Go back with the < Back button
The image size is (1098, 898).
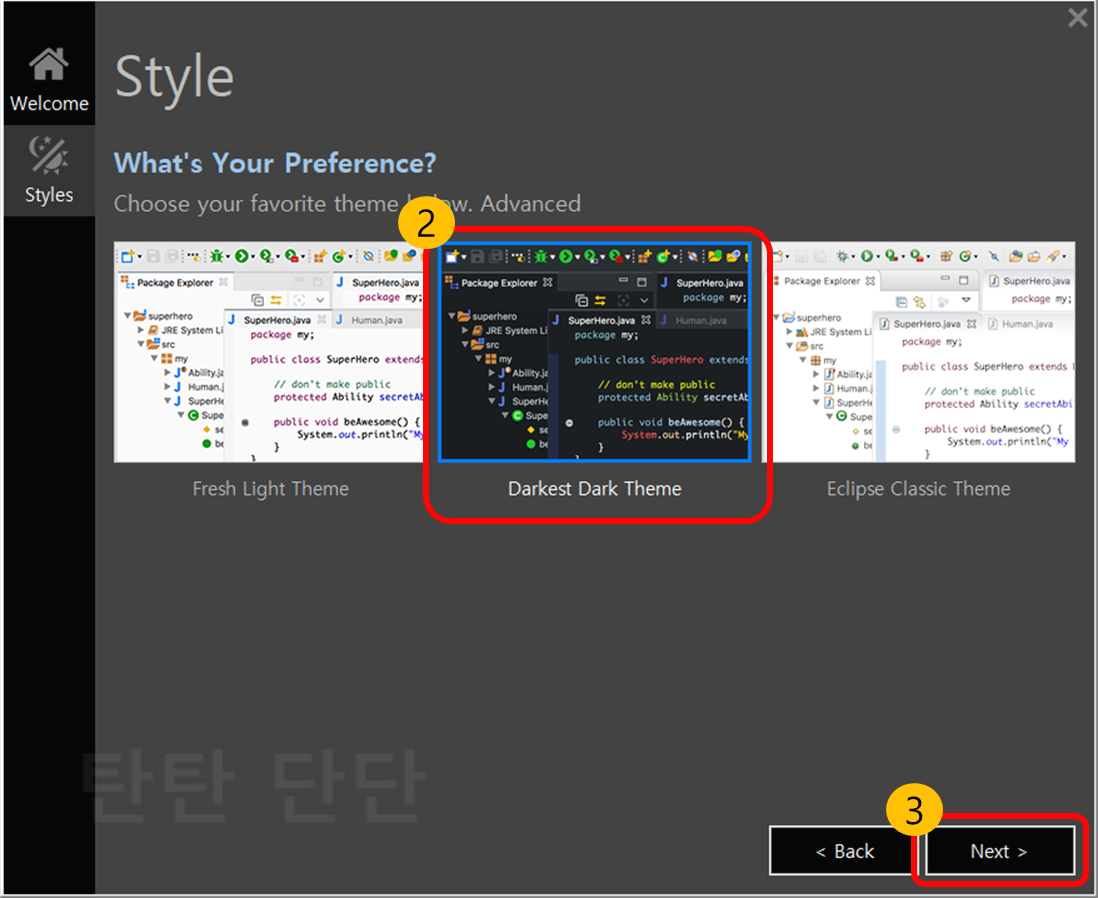coord(845,851)
